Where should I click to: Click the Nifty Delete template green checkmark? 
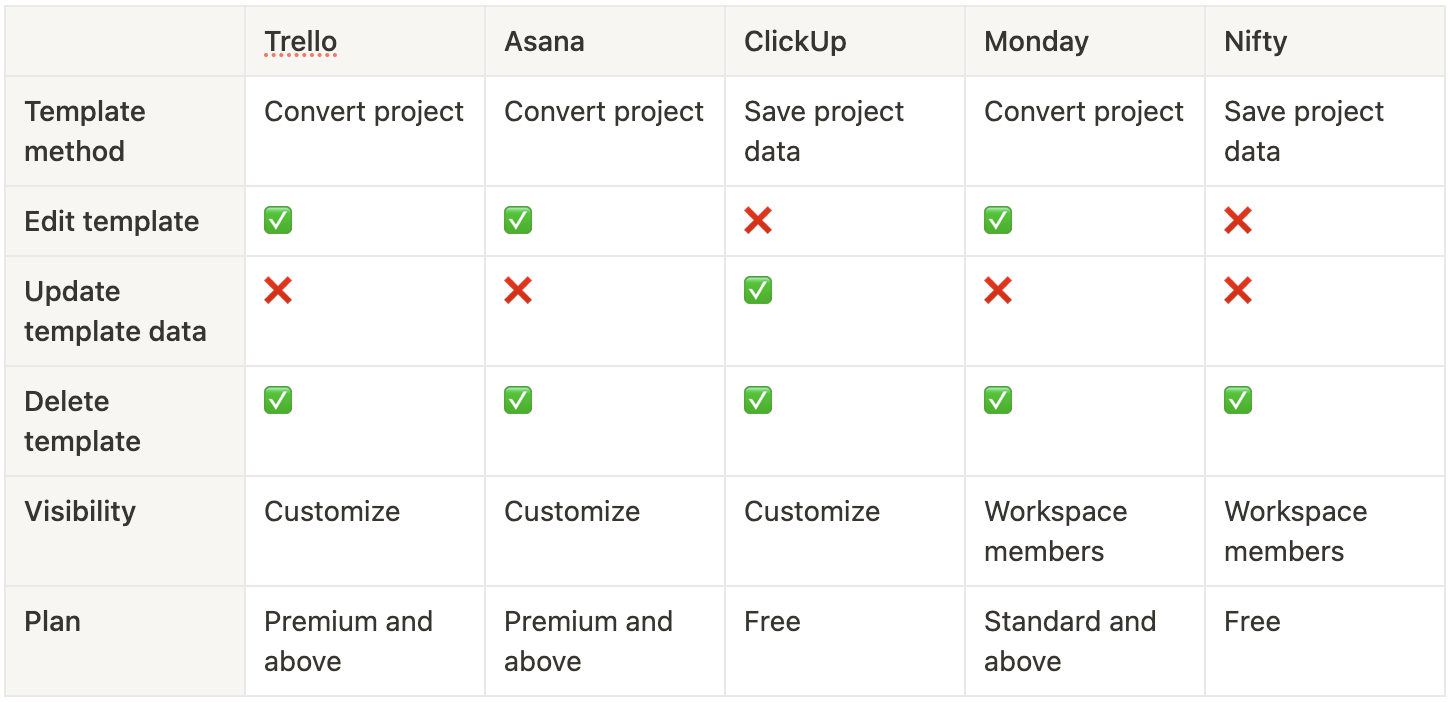pos(1238,400)
